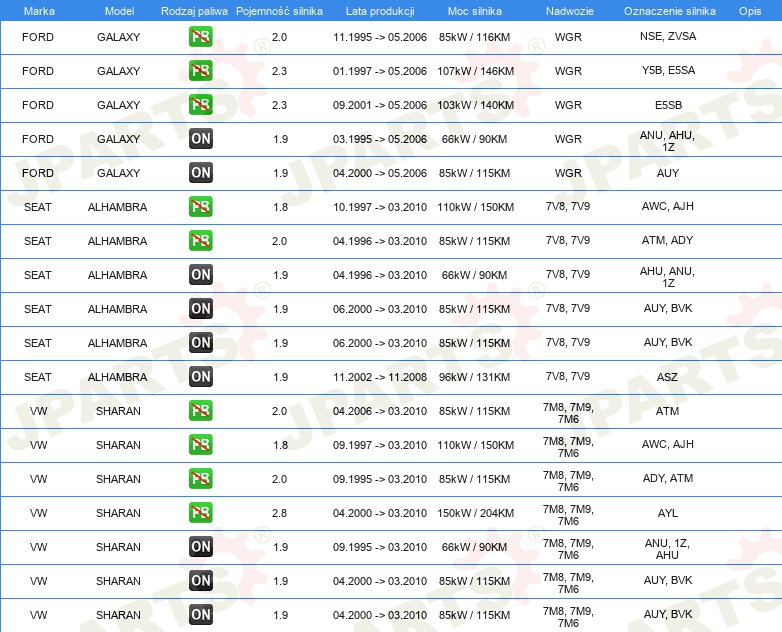
Task: Click the engine code cell 'E5SB'
Action: 668,105
